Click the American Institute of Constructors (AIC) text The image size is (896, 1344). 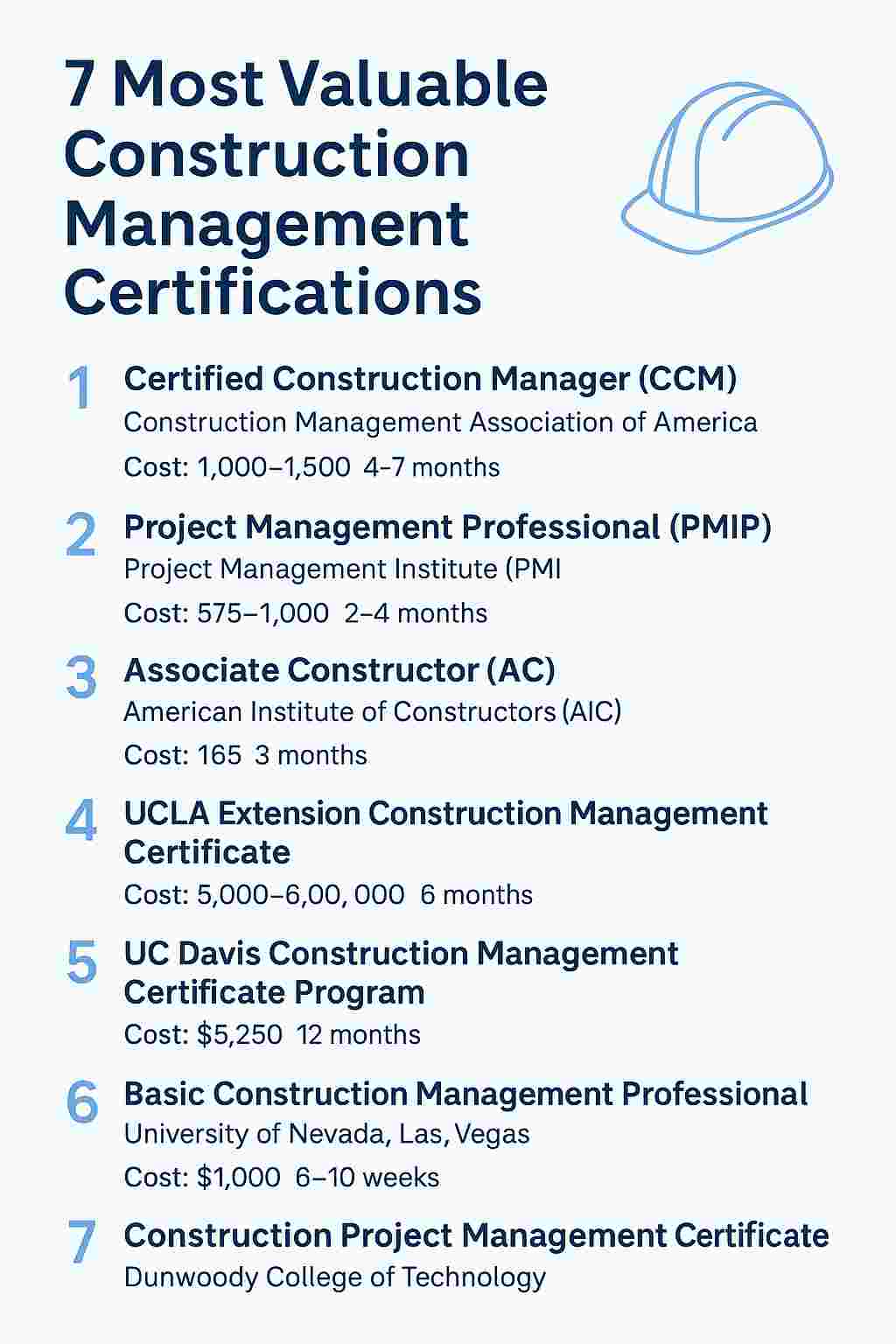pyautogui.click(x=372, y=711)
